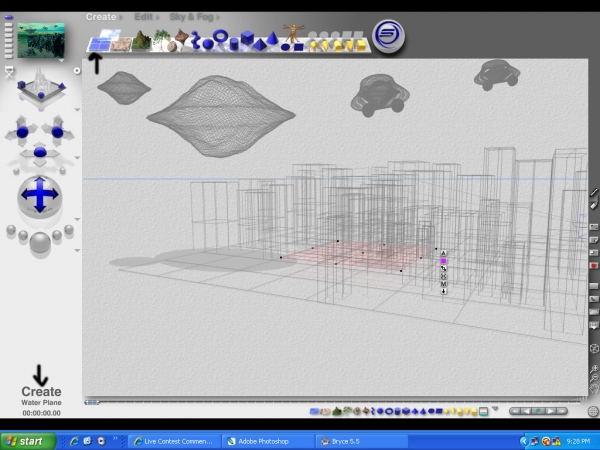
Task: Select the hand pan tool
Action: (593, 390)
